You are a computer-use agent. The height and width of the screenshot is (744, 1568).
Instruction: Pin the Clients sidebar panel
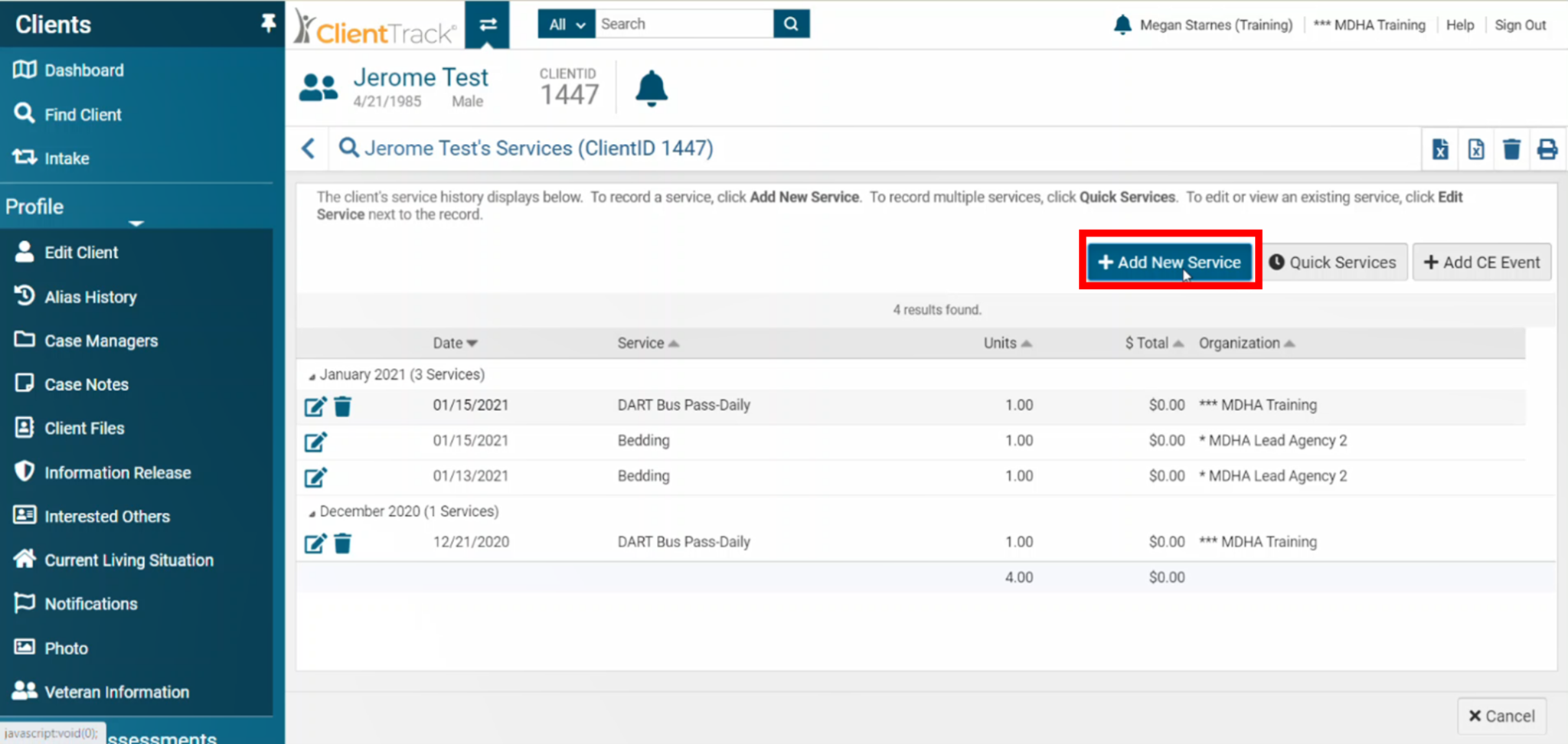click(x=268, y=24)
